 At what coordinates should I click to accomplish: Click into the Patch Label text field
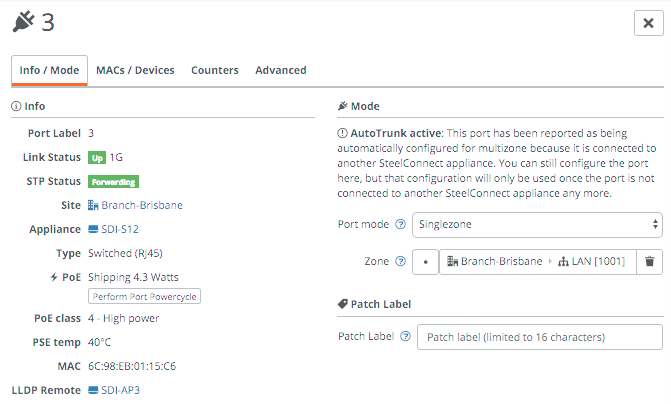tap(539, 337)
